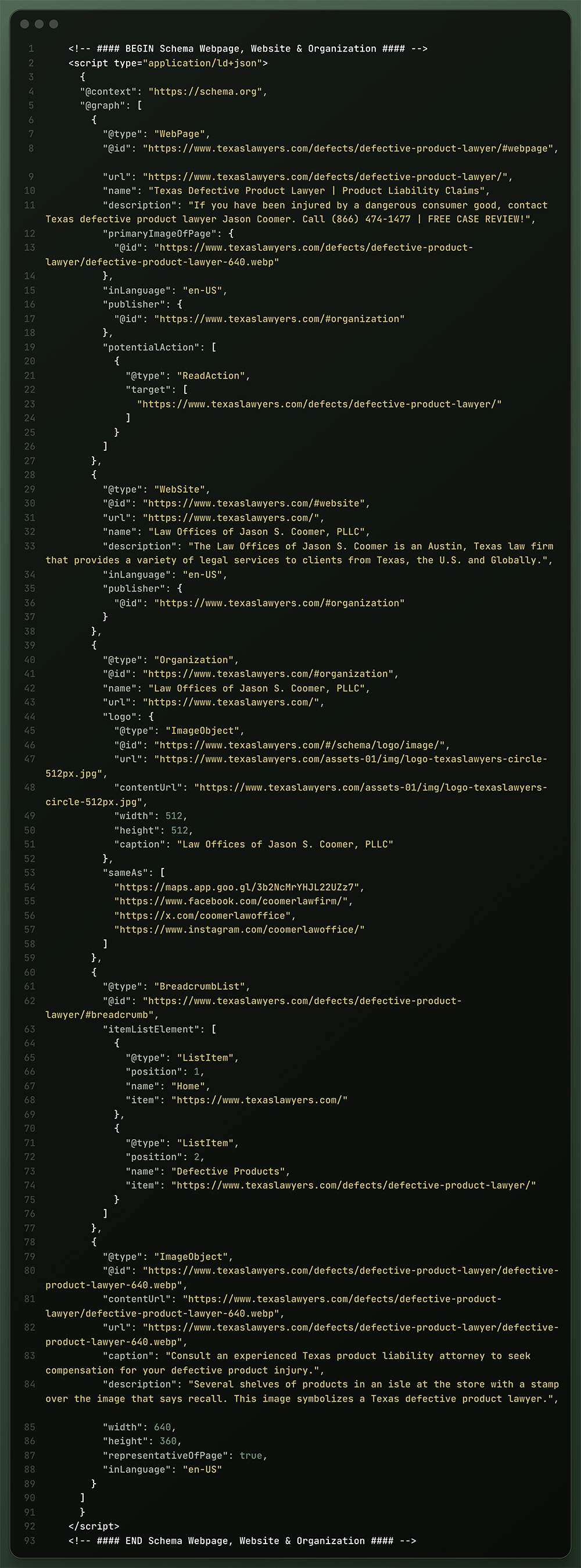Click the width value 640
This screenshot has width=581, height=1568.
click(162, 1427)
